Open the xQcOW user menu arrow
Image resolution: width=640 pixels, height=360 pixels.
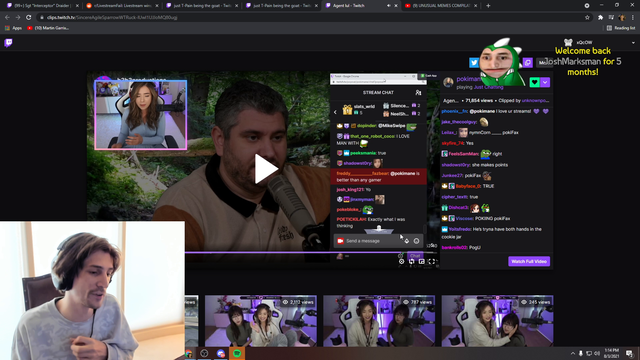coord(633,42)
